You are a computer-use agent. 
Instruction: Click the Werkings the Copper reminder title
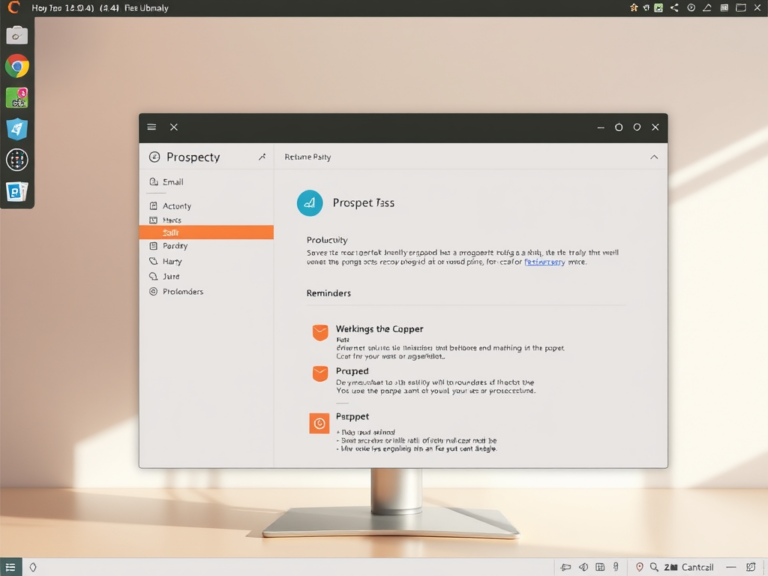pos(379,329)
